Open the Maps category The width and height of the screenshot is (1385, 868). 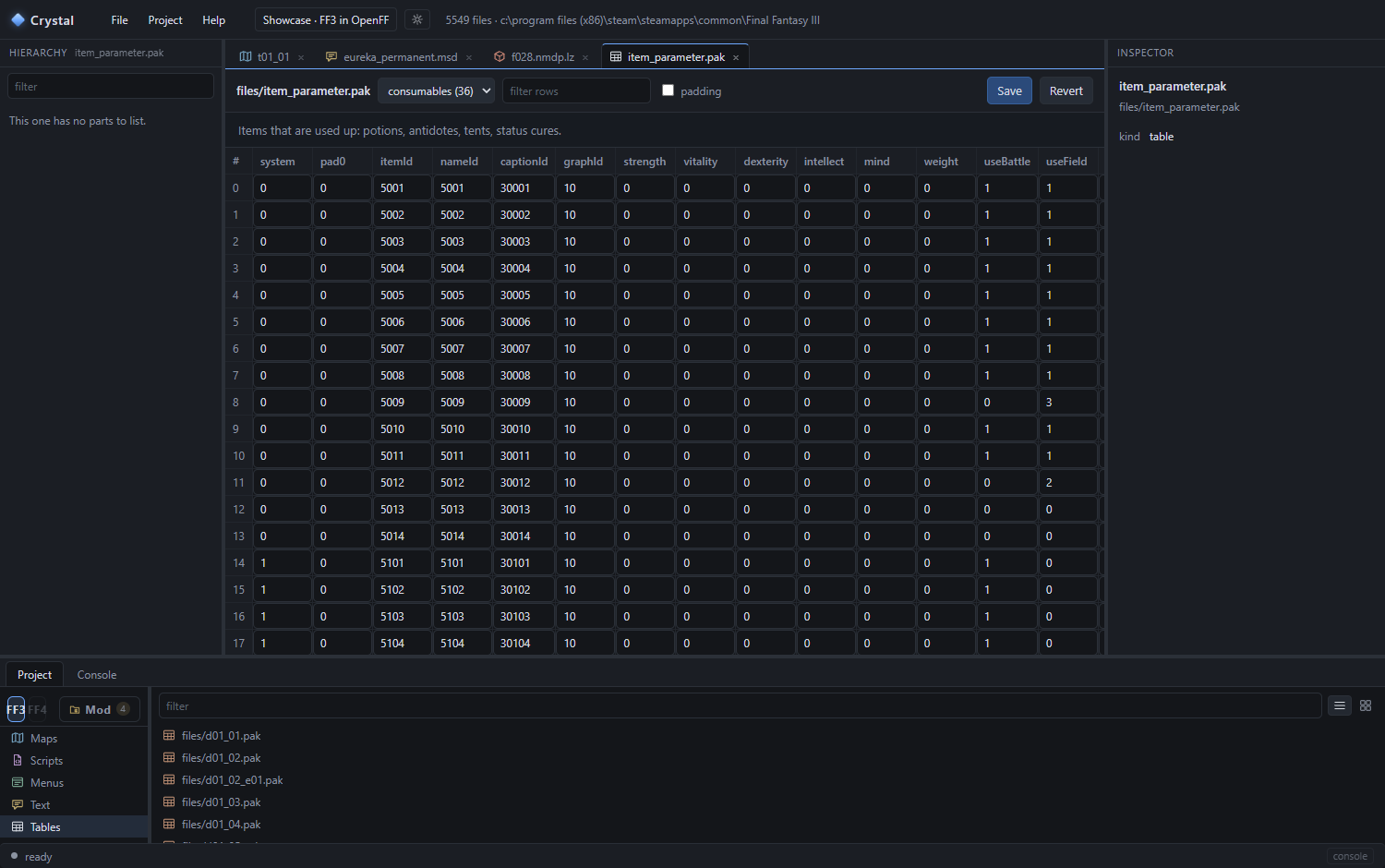(x=74, y=739)
